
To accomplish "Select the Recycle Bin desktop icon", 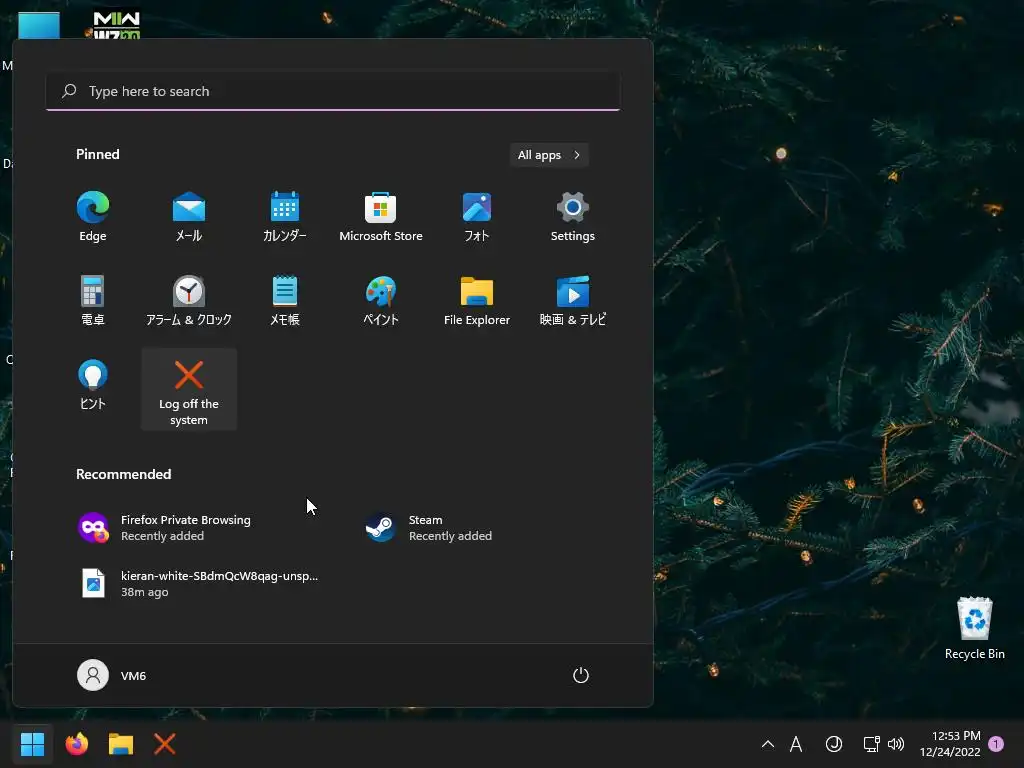I will (974, 628).
